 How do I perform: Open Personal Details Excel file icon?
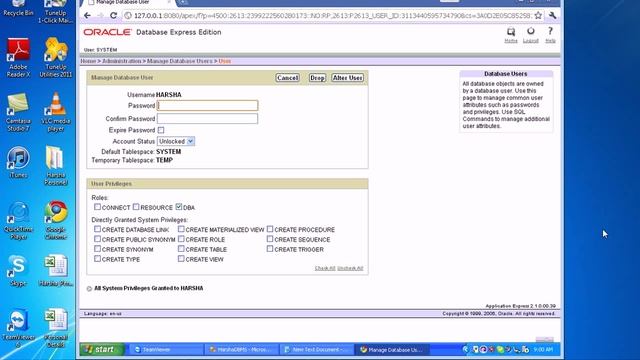(56, 328)
